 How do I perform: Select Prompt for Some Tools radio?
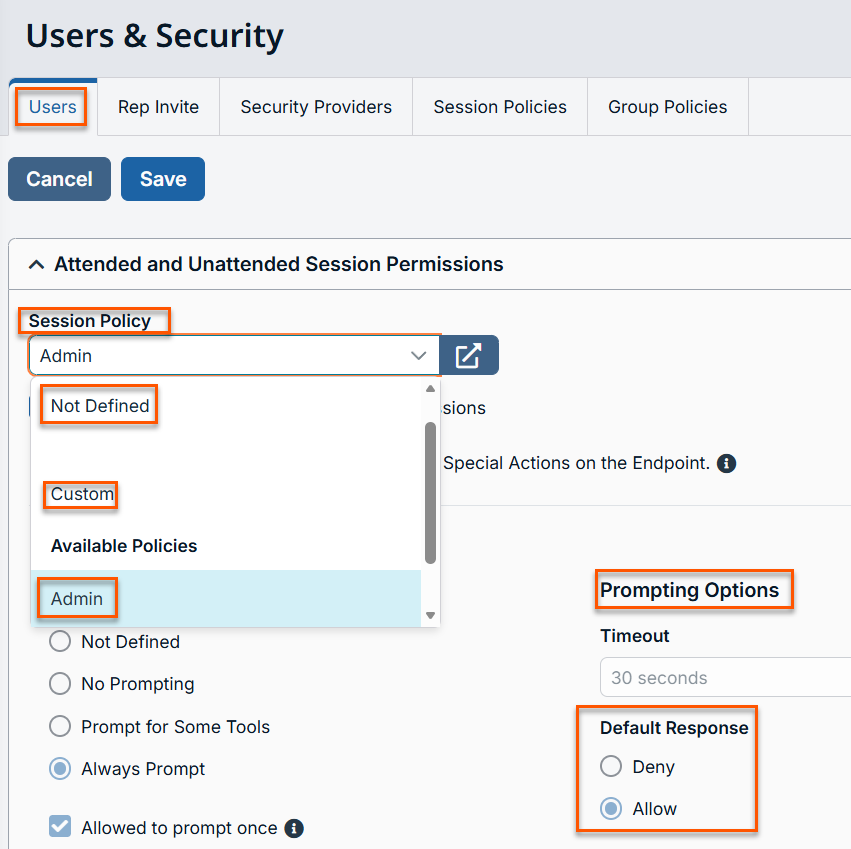click(x=60, y=726)
